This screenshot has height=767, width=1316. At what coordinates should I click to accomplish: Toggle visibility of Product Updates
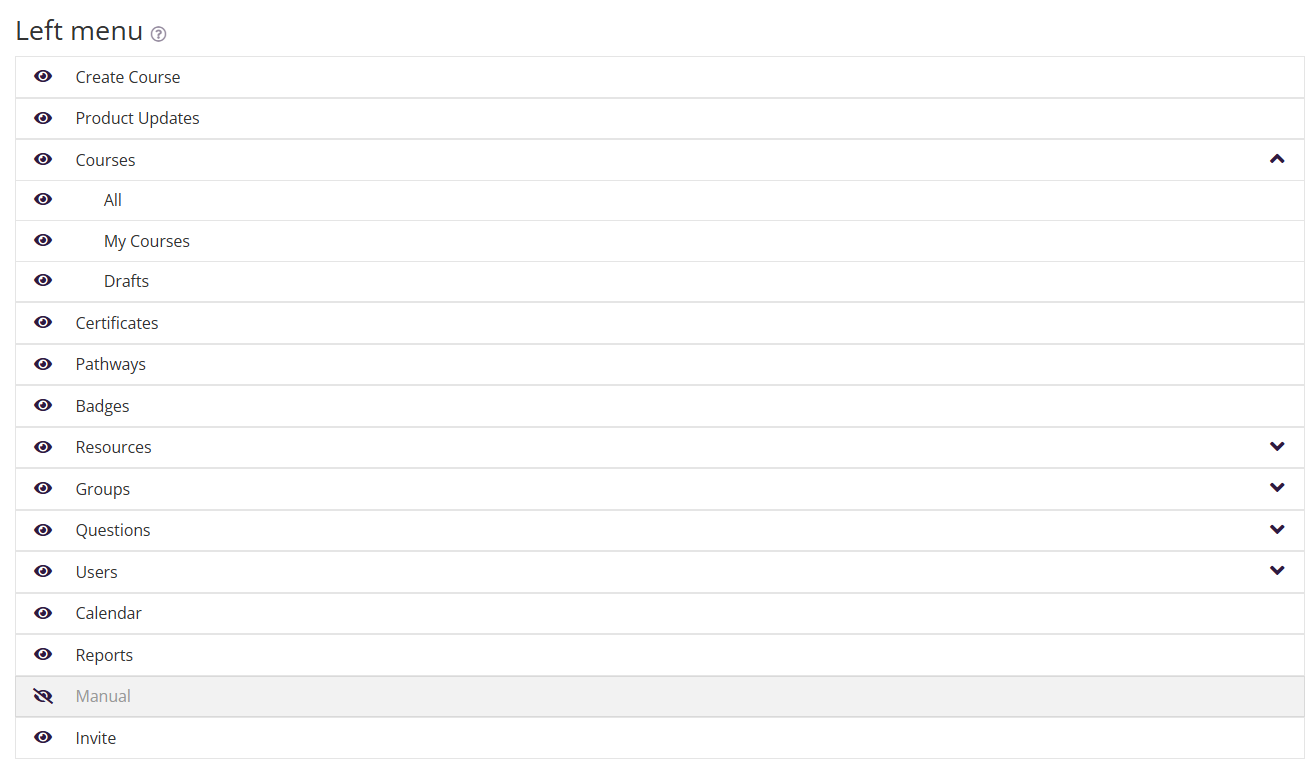43,118
